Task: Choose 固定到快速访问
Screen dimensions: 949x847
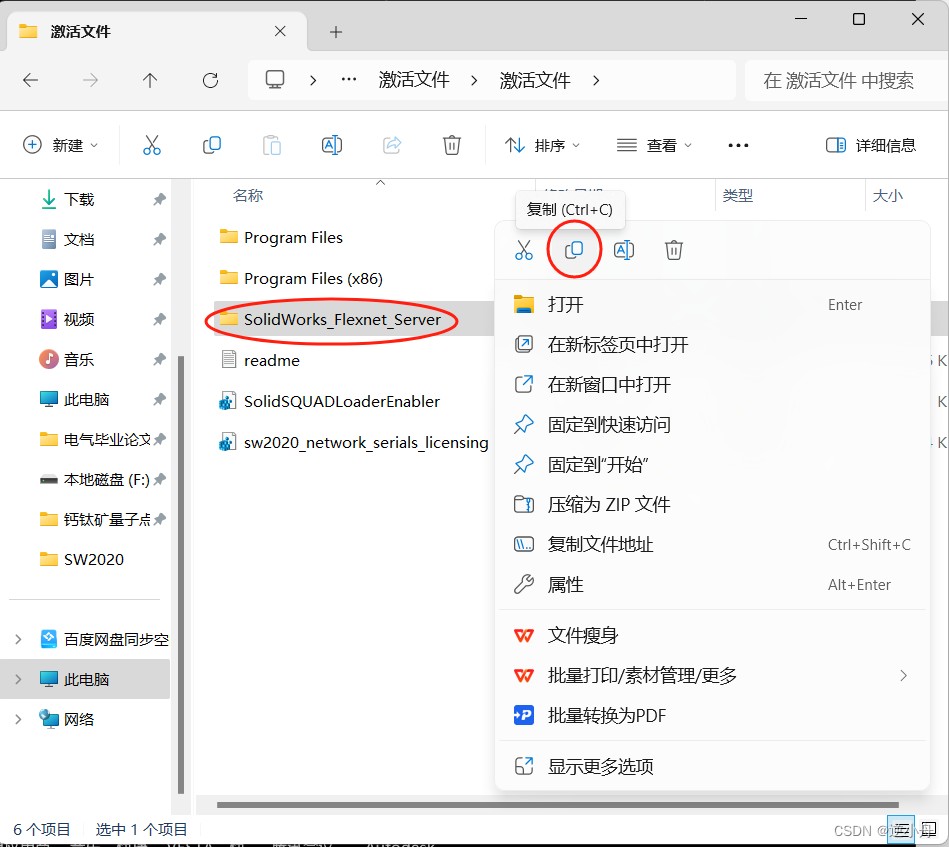Action: tap(713, 424)
